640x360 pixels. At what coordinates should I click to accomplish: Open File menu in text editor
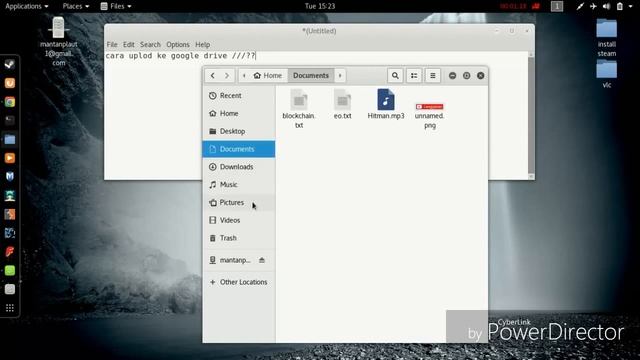[x=112, y=44]
